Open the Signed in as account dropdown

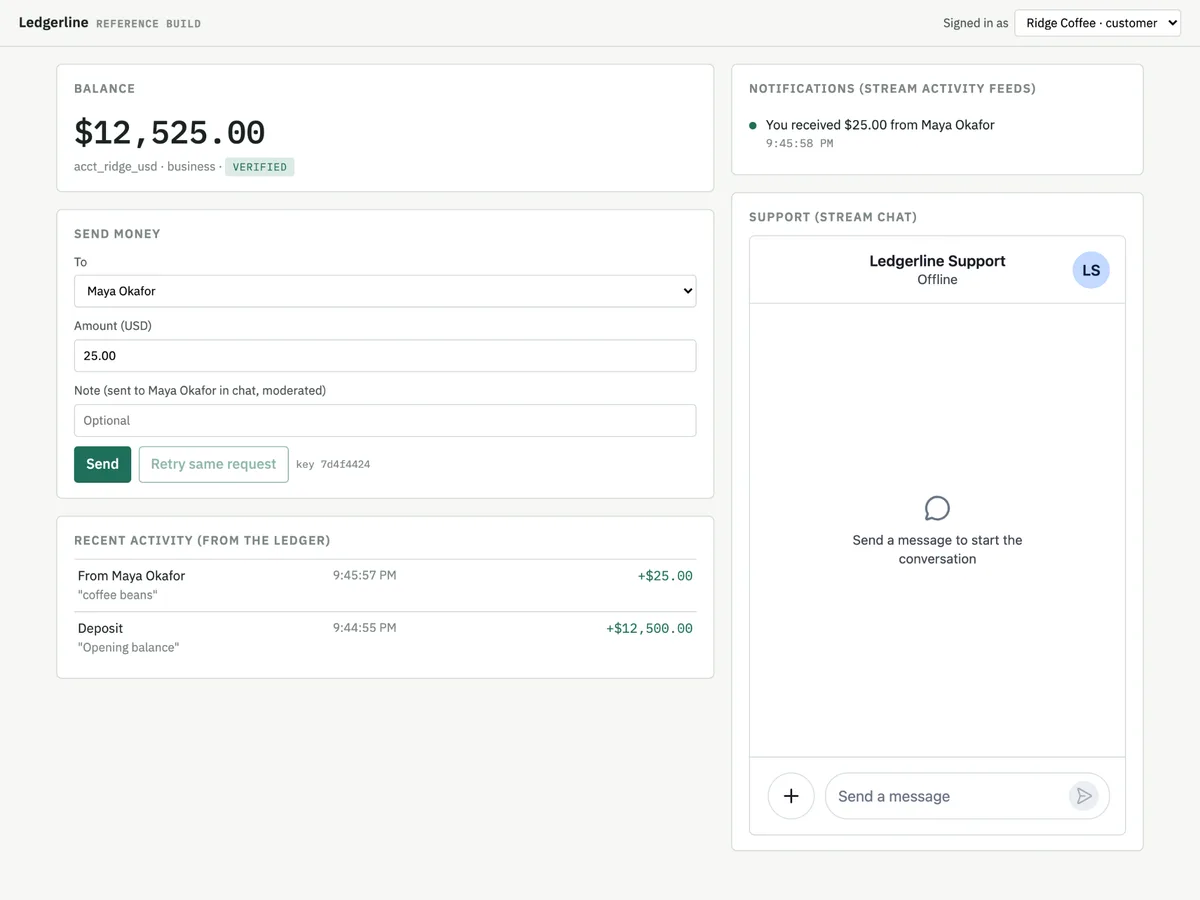[1098, 23]
